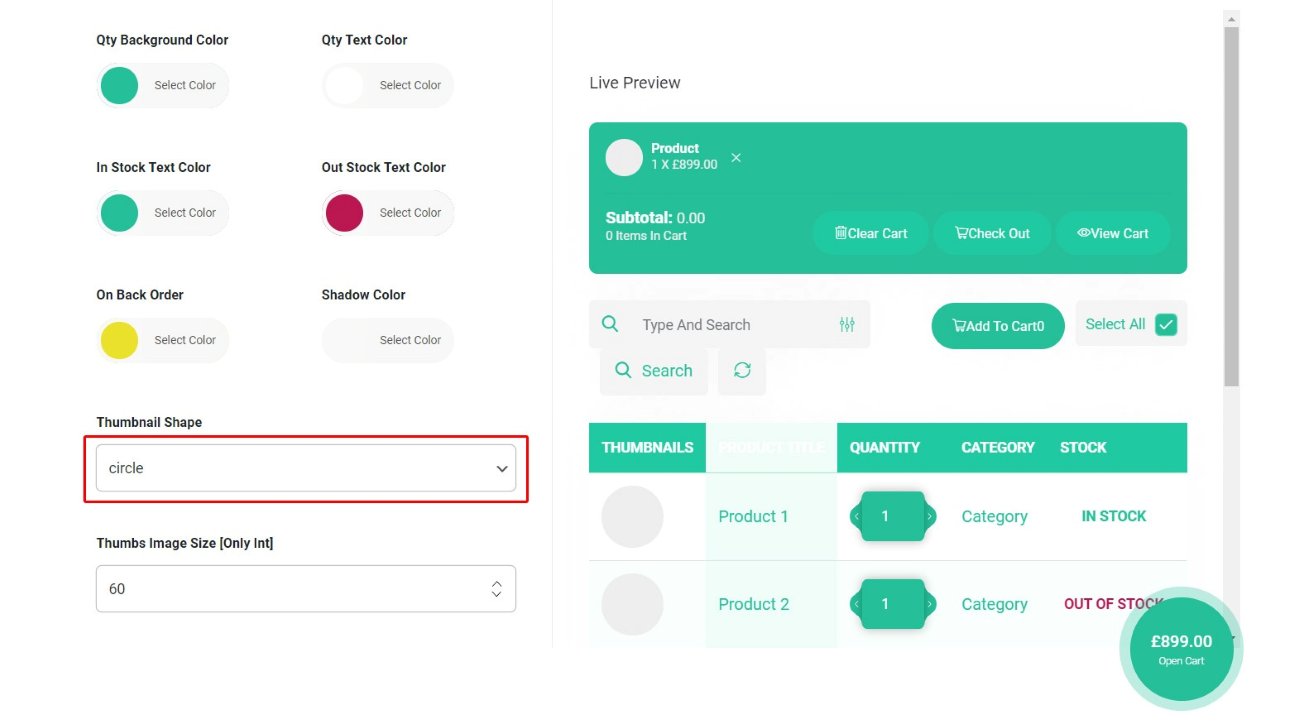The width and height of the screenshot is (1300, 725).
Task: Click the Quantity column header
Action: (x=885, y=447)
